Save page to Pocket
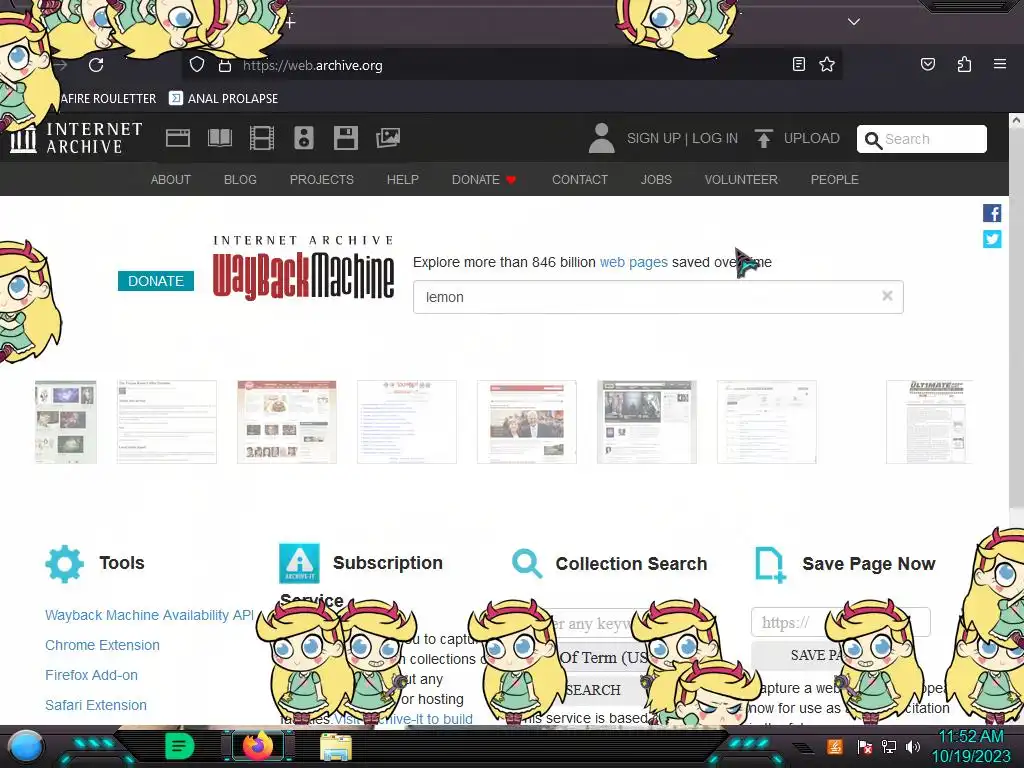This screenshot has width=1024, height=768. (x=928, y=64)
